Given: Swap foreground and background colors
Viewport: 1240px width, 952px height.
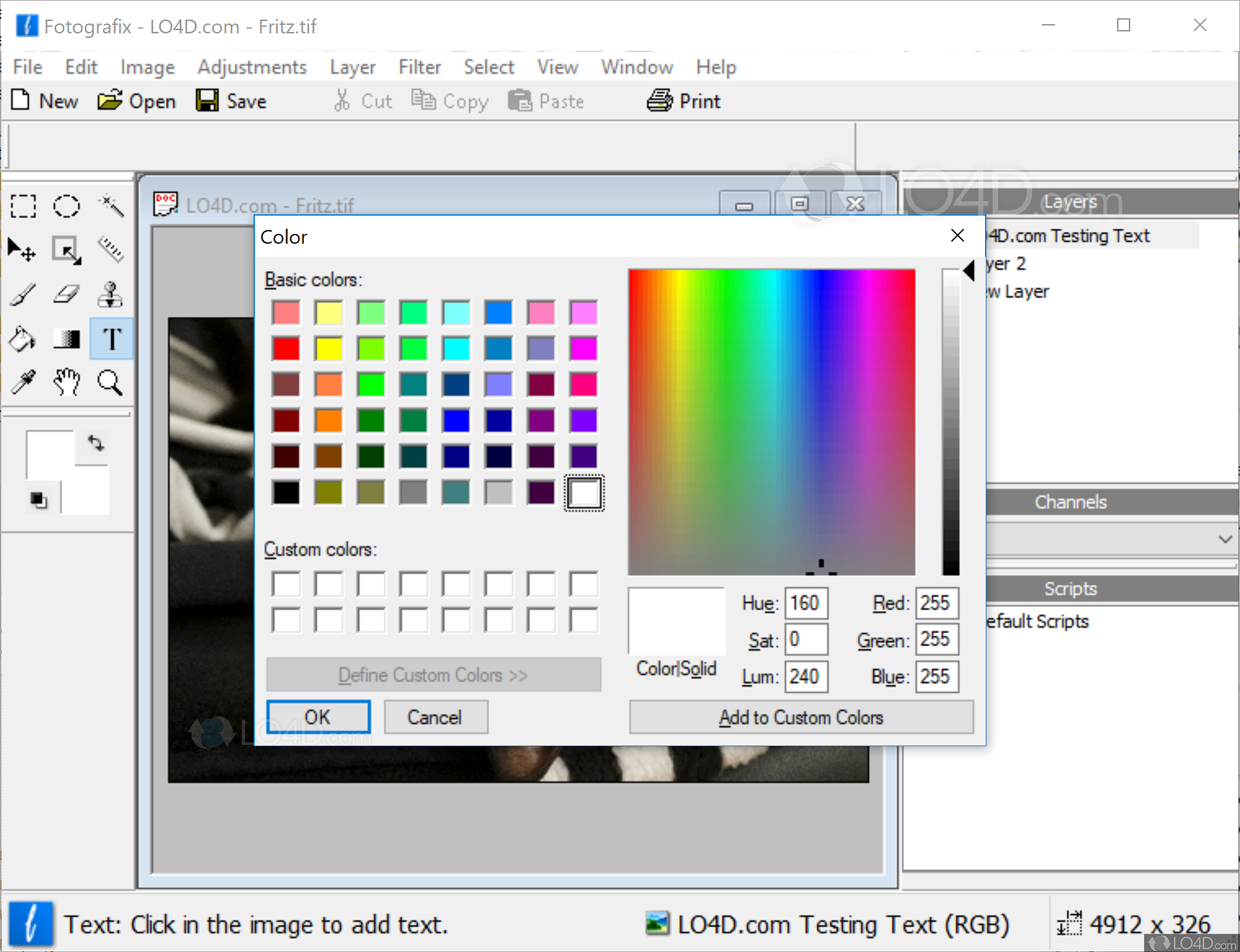Looking at the screenshot, I should click(96, 444).
